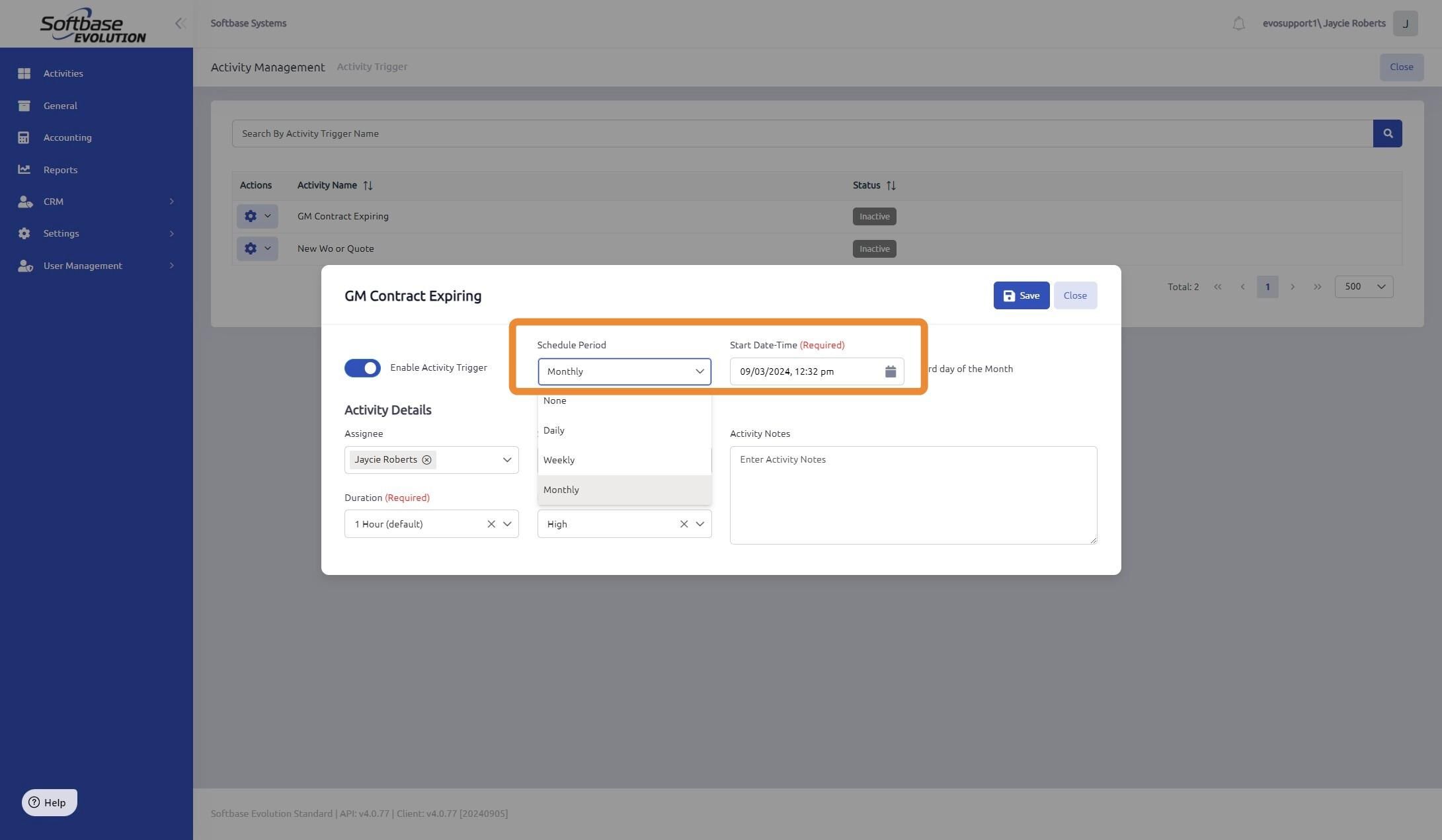Save the GM Contract Expiring trigger
1442x840 pixels.
pos(1021,295)
